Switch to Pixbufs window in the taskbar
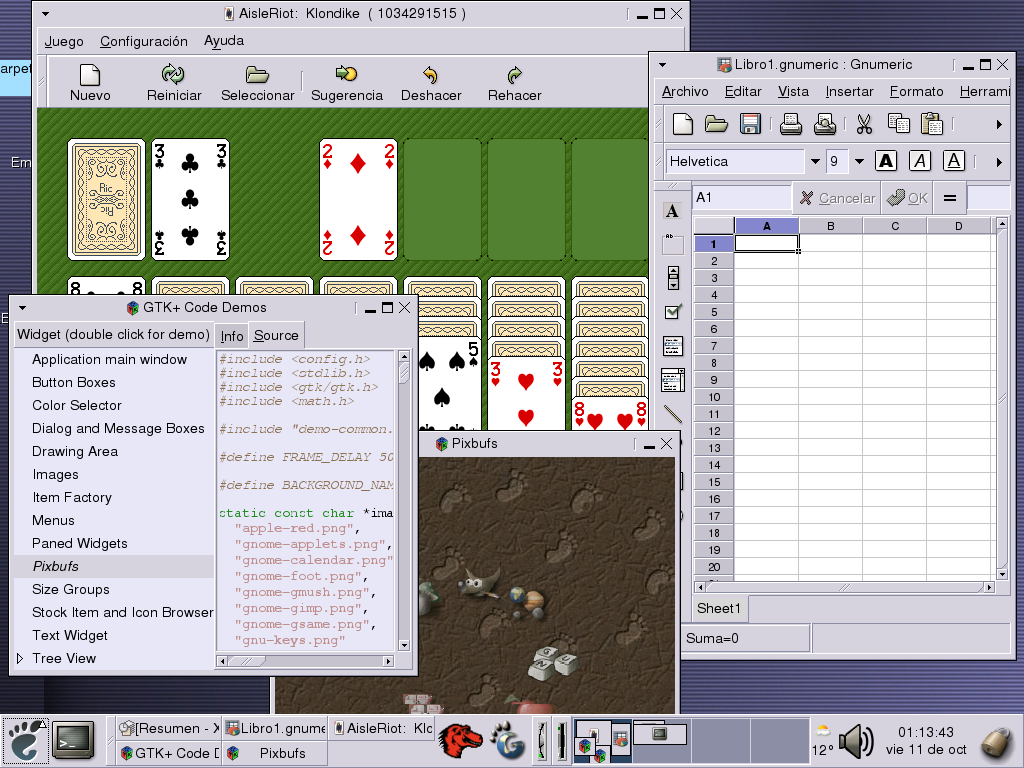1024x768 pixels. [275, 753]
